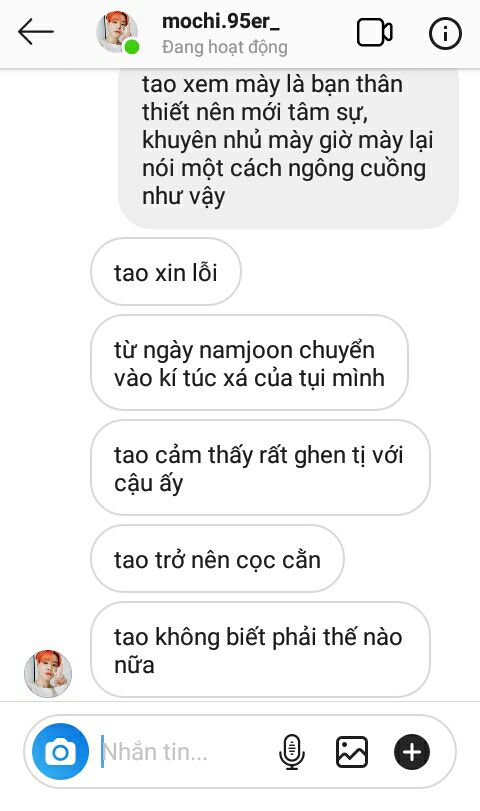Go back using the arrow icon
Image resolution: width=480 pixels, height=811 pixels.
[36, 32]
